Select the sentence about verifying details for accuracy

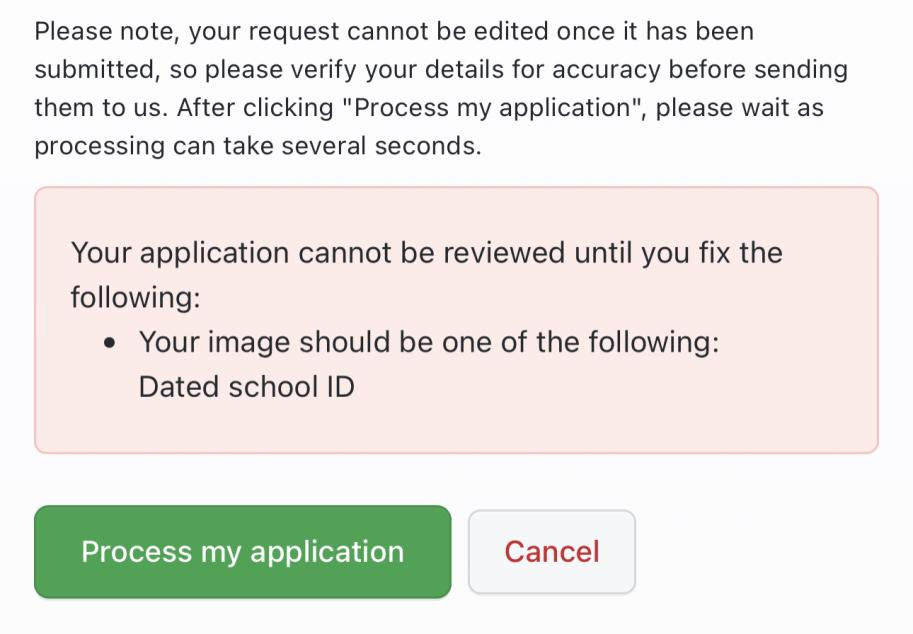pos(440,69)
